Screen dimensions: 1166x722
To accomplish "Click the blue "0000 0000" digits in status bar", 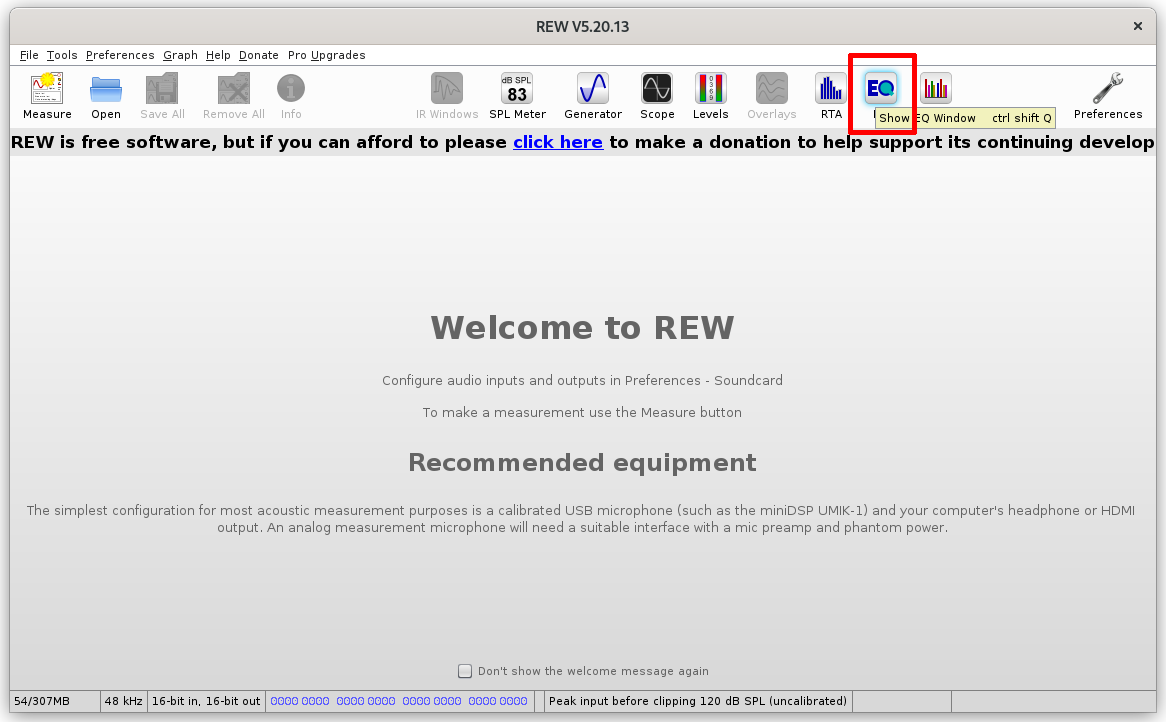I will click(399, 701).
